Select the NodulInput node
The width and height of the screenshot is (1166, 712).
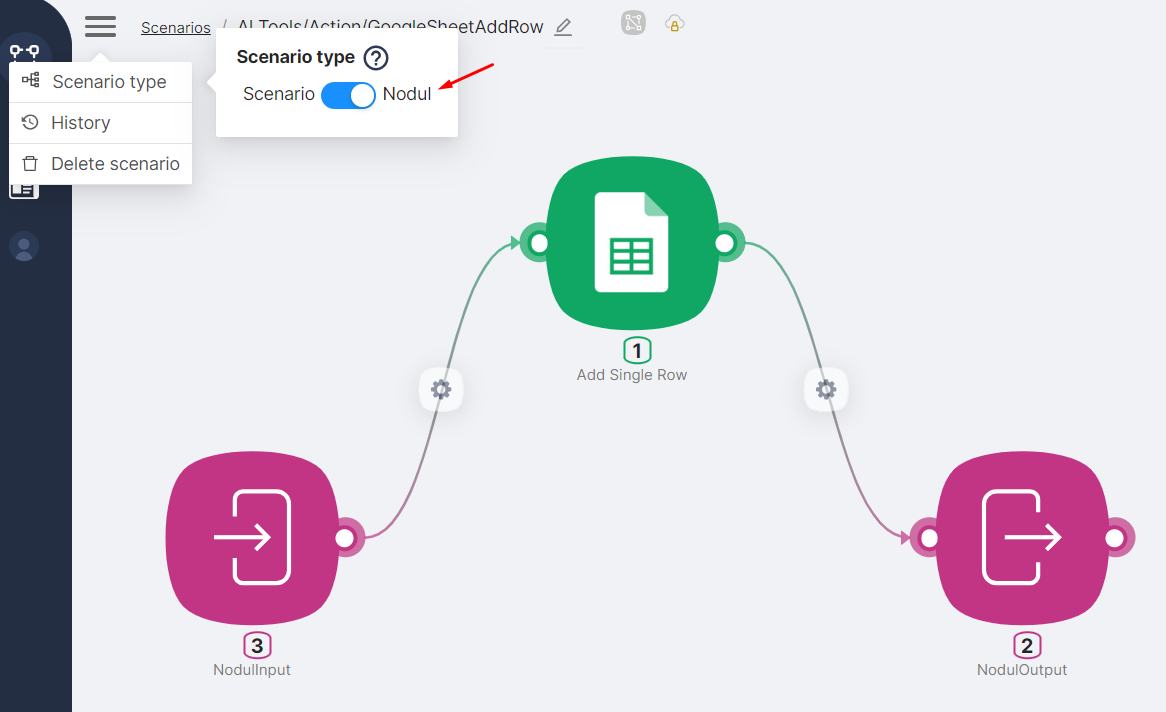click(251, 538)
